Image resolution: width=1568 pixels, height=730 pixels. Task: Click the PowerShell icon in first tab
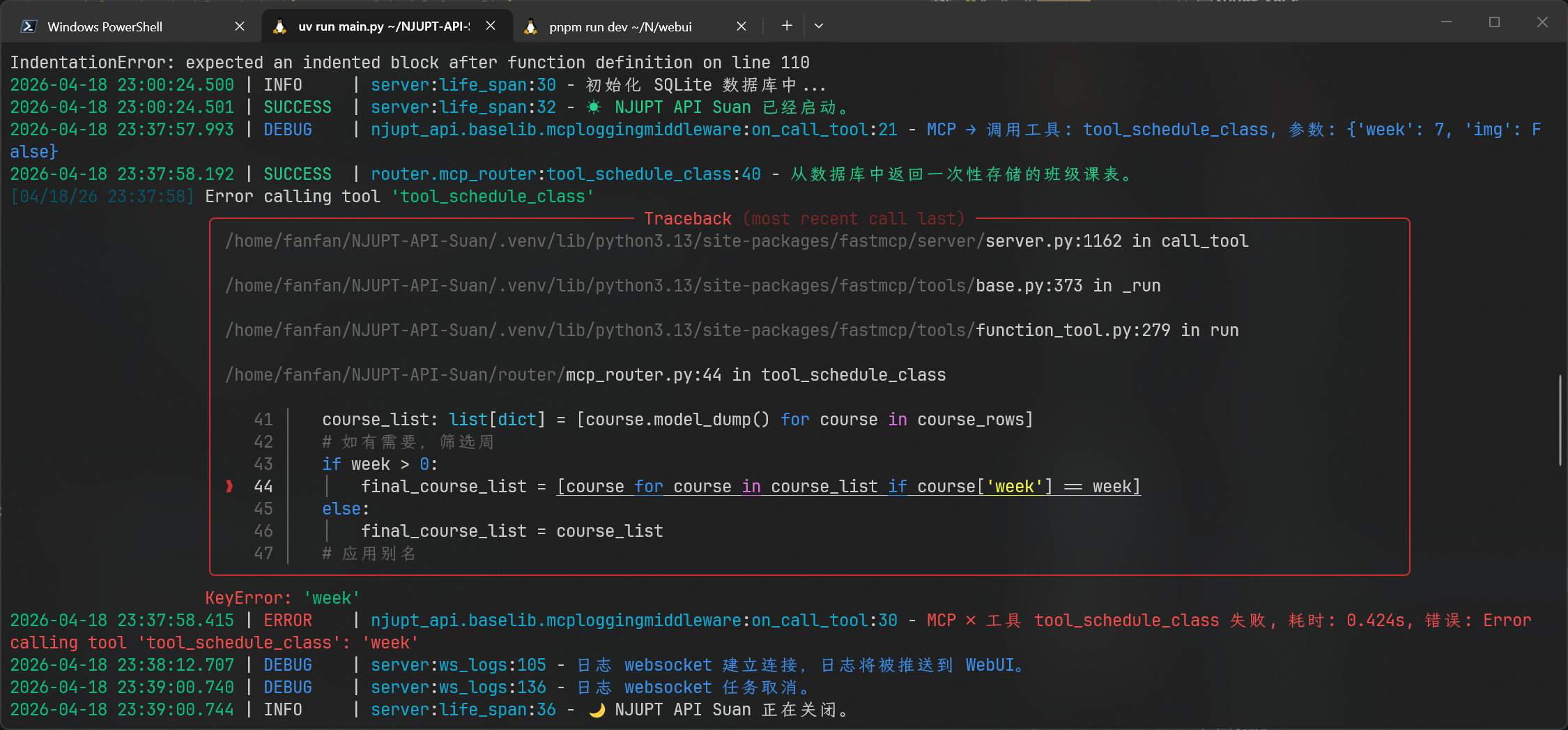point(29,26)
